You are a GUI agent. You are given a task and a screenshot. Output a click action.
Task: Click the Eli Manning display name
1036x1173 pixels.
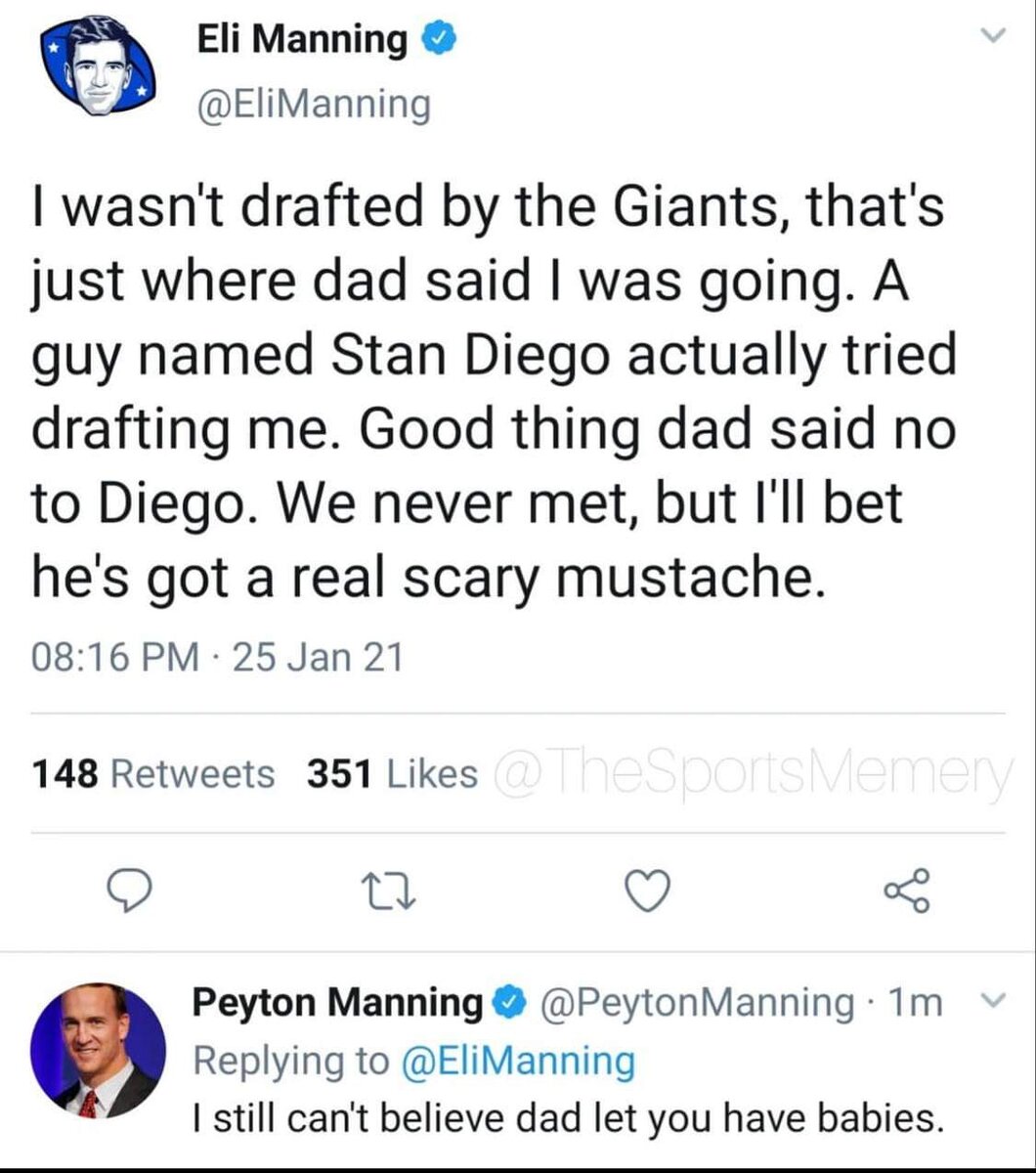303,39
